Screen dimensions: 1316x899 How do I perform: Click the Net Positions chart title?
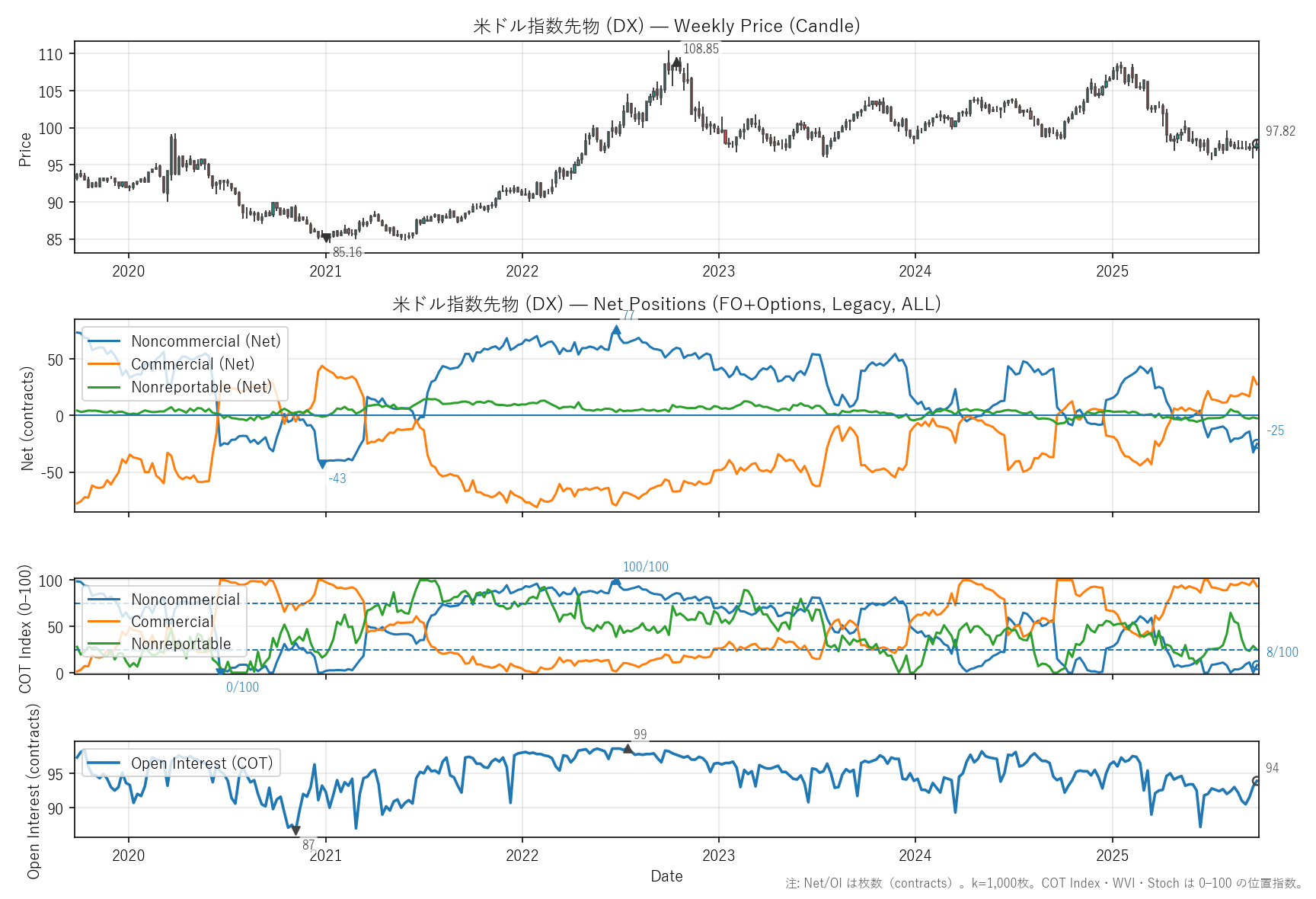tap(666, 304)
